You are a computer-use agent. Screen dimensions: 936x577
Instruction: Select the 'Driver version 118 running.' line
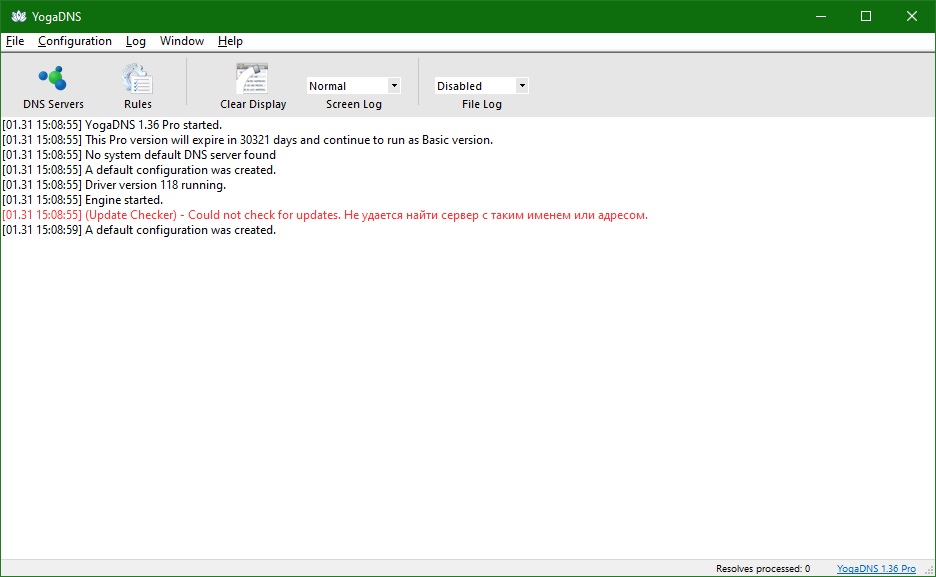click(113, 185)
